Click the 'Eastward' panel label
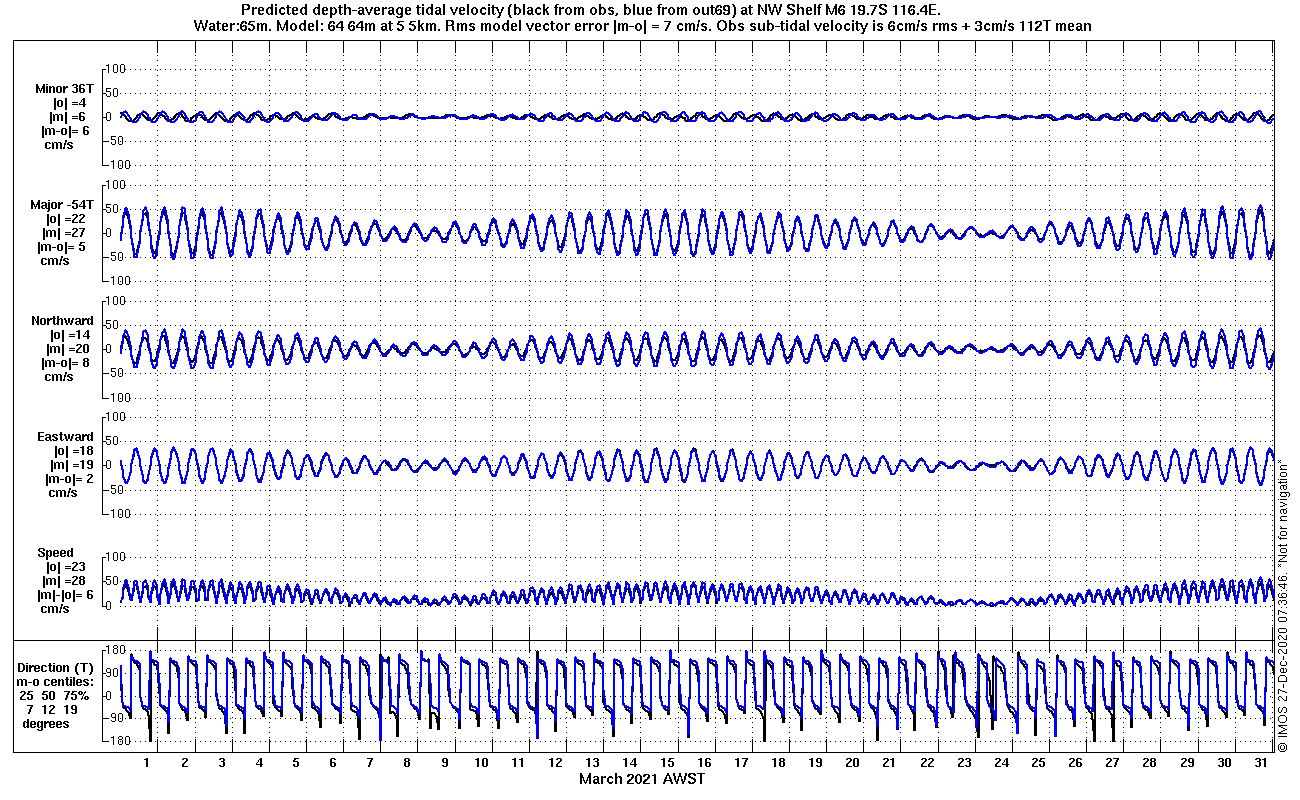 pos(65,436)
